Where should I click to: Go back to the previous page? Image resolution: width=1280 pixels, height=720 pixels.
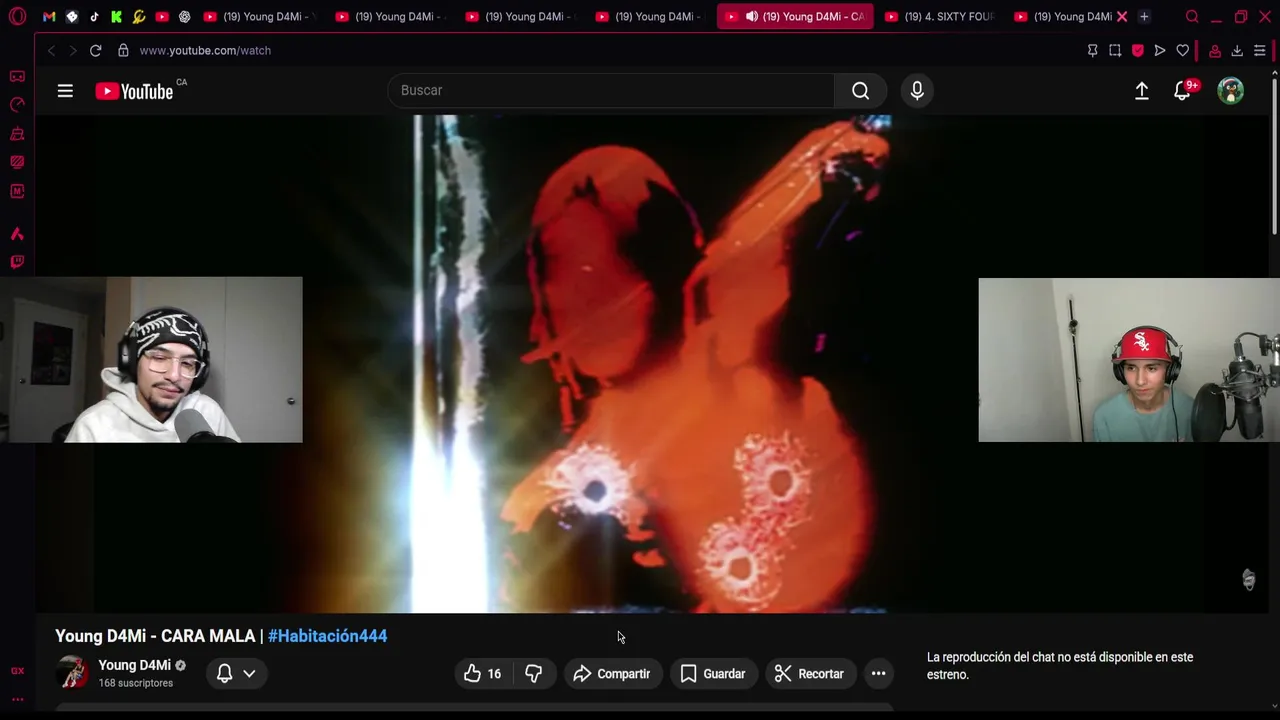[51, 50]
